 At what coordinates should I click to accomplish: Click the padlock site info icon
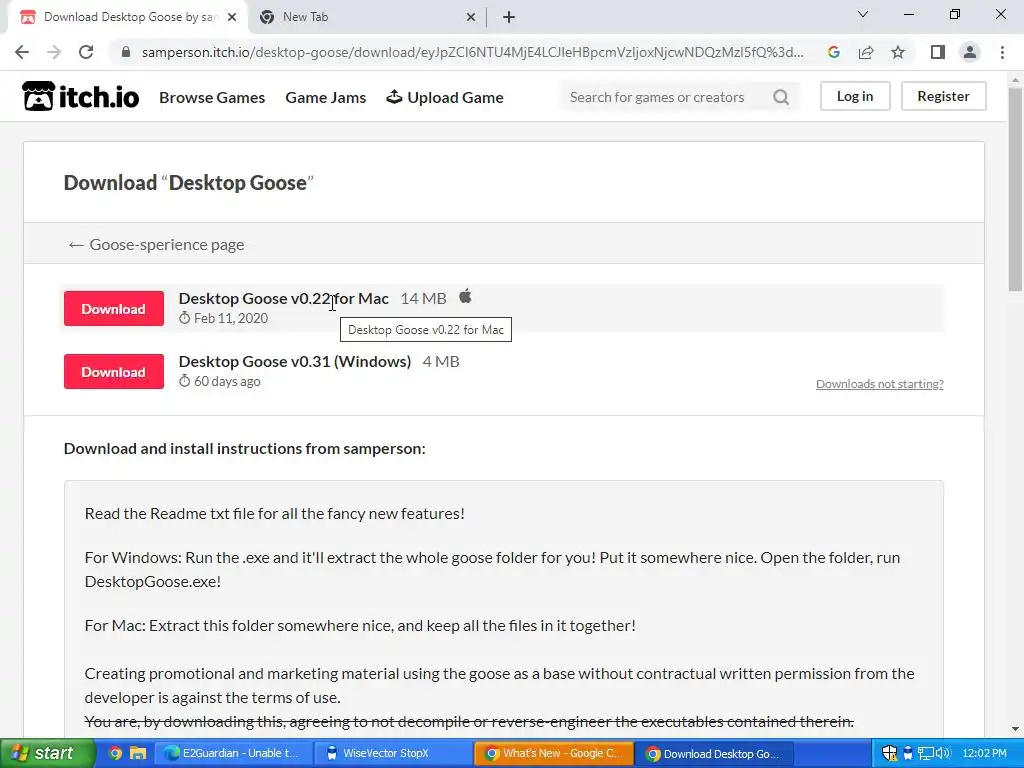[125, 52]
